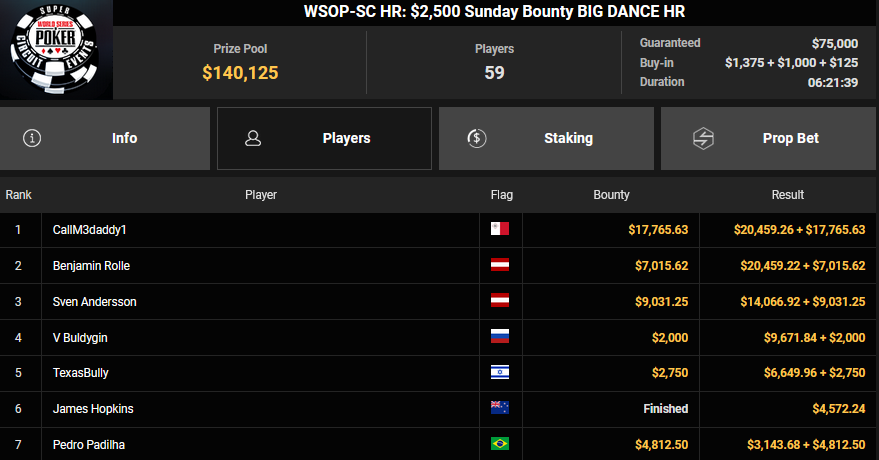Click the WSOP Circuit Events logo

click(56, 50)
